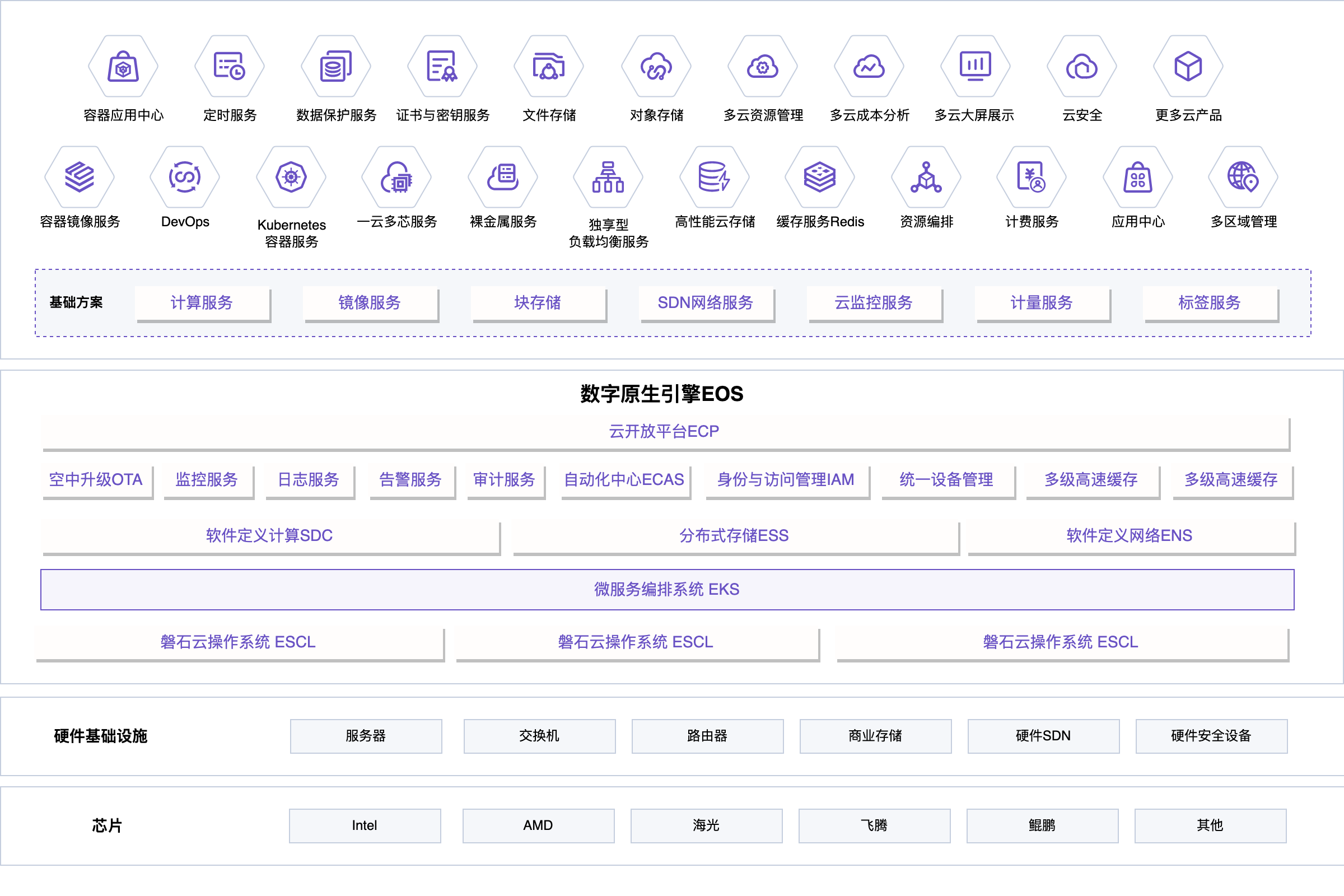This screenshot has height=896, width=1344.
Task: Select the SDN网络服务 button
Action: click(x=706, y=303)
